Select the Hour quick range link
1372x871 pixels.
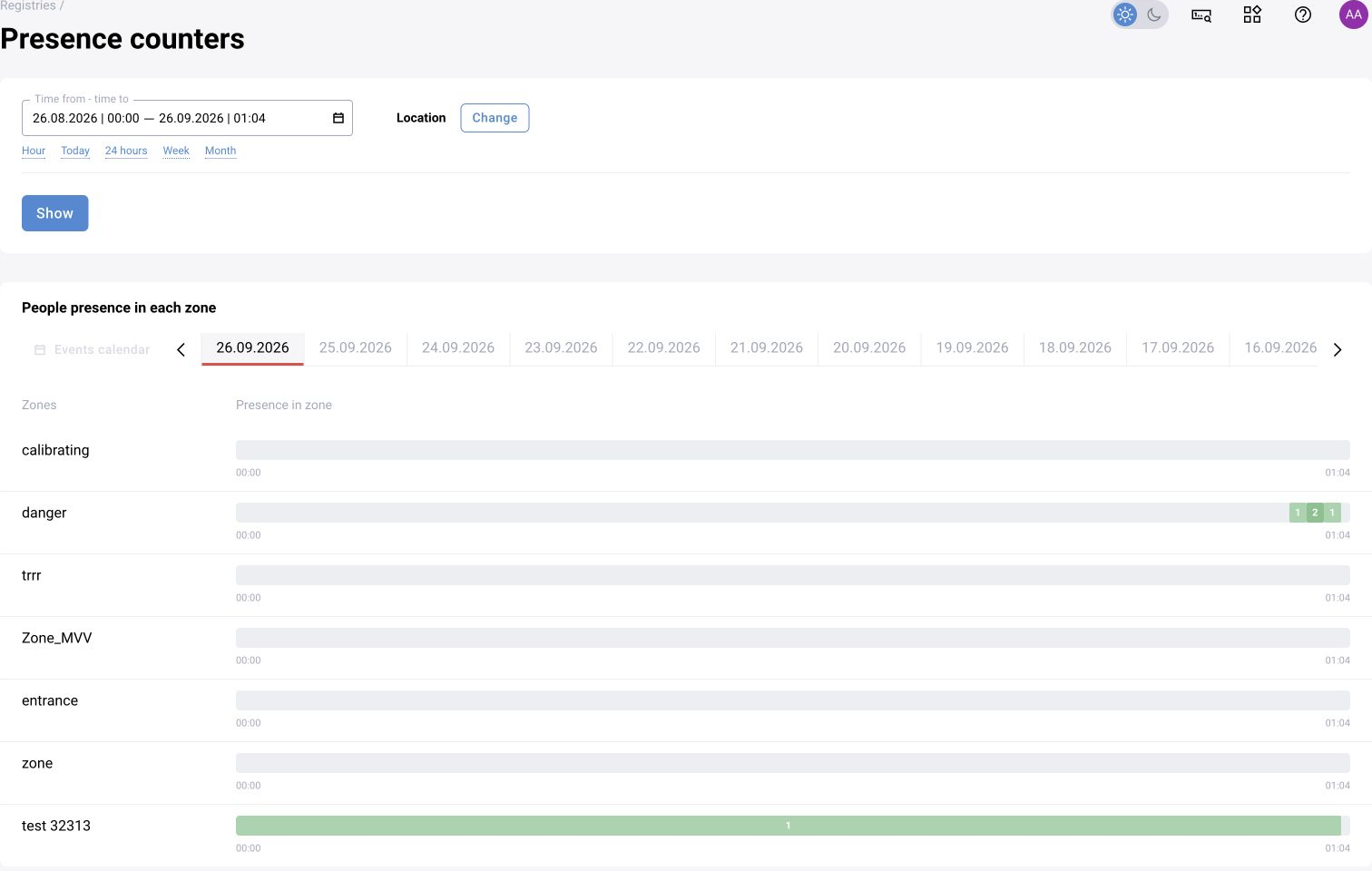pyautogui.click(x=34, y=151)
